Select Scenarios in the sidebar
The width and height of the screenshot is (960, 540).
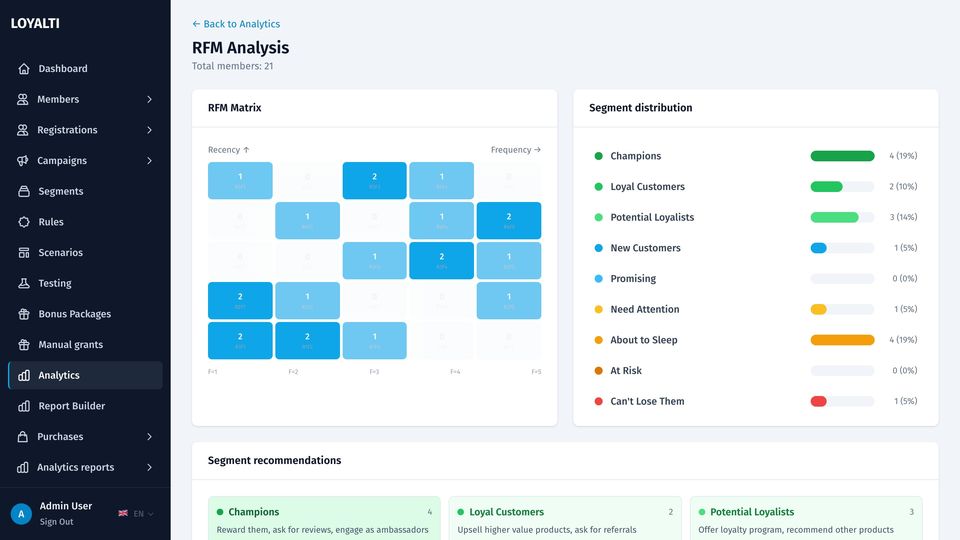[x=85, y=252]
